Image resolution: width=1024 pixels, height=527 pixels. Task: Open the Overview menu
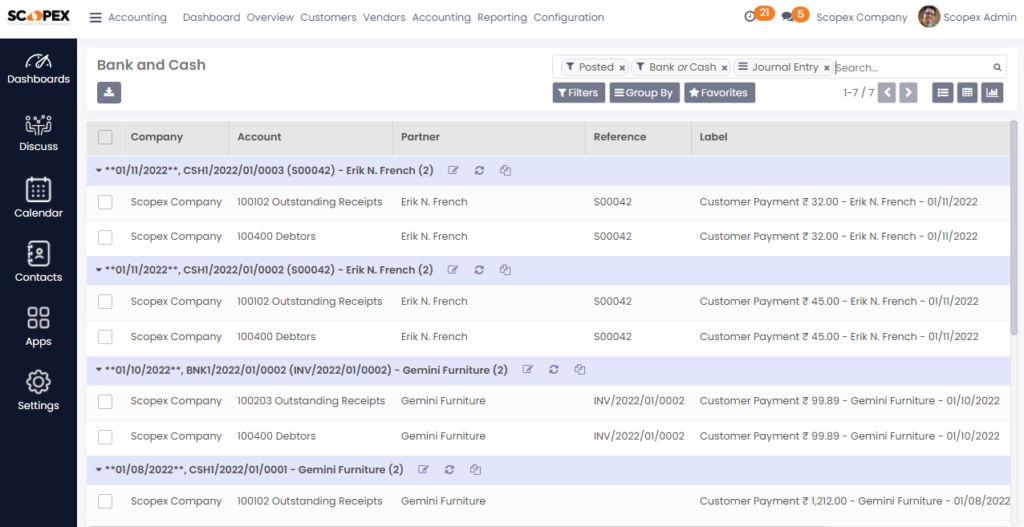point(270,18)
